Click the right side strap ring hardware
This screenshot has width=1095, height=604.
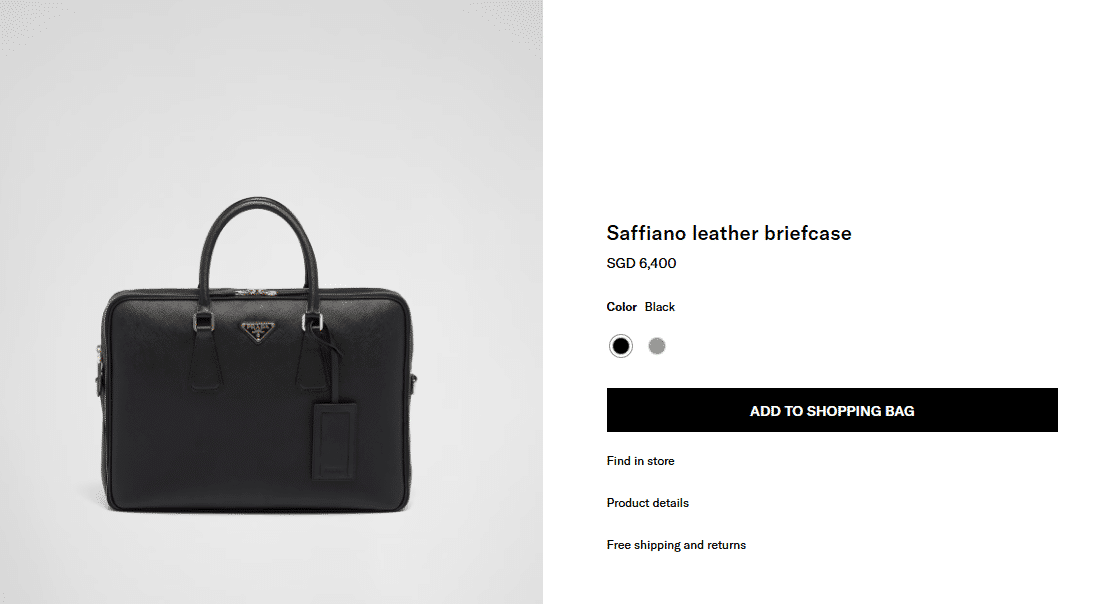pyautogui.click(x=413, y=383)
